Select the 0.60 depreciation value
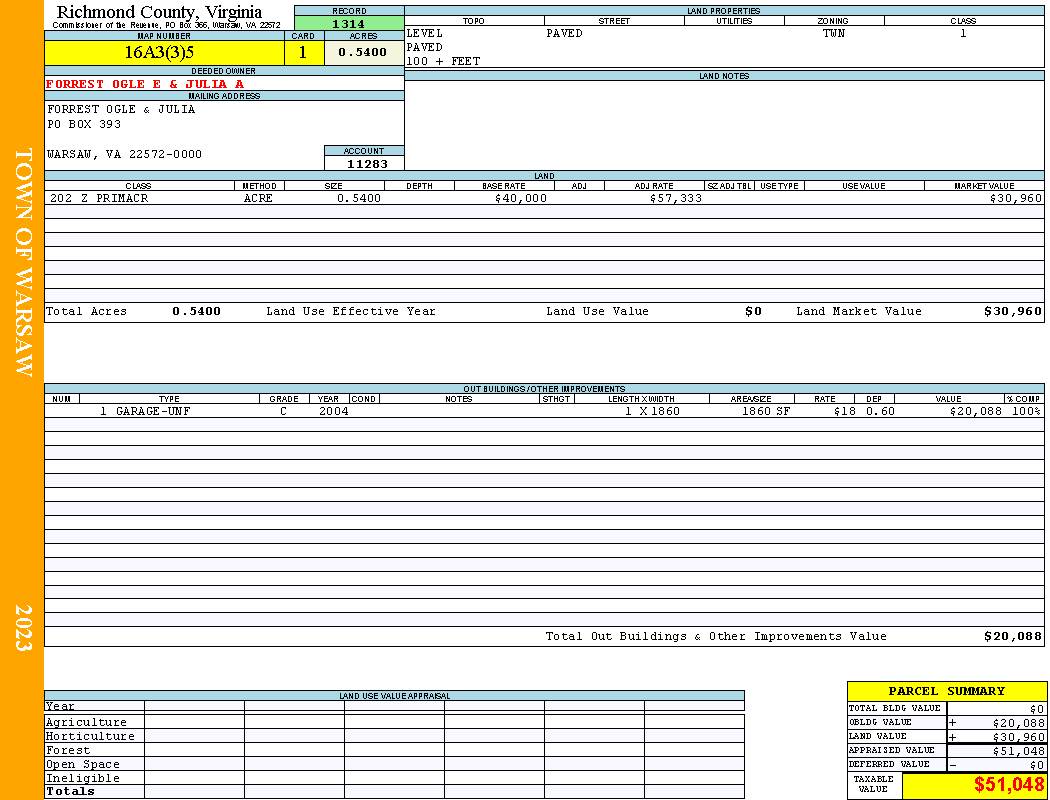This screenshot has width=1050, height=800. [x=880, y=411]
